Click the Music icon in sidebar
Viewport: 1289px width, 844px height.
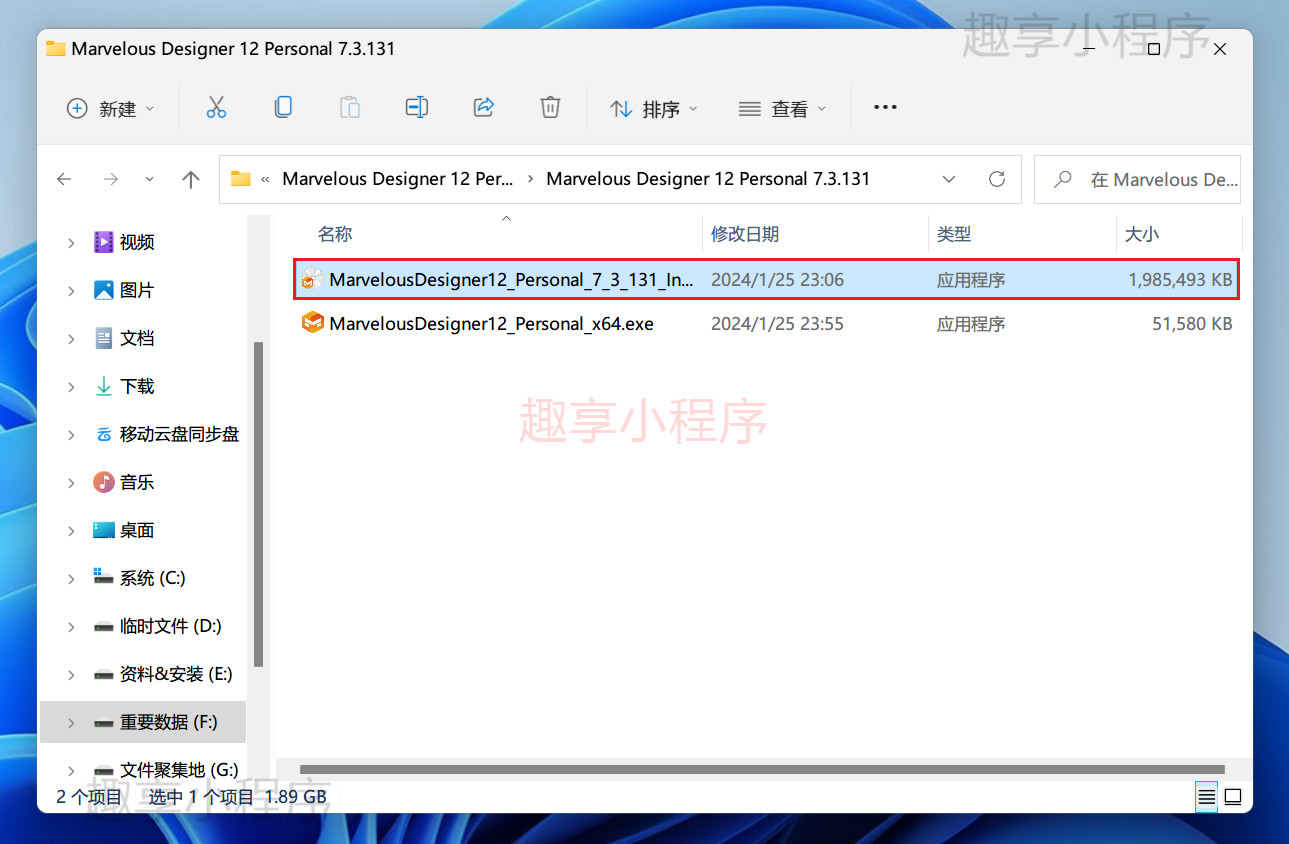coord(104,482)
